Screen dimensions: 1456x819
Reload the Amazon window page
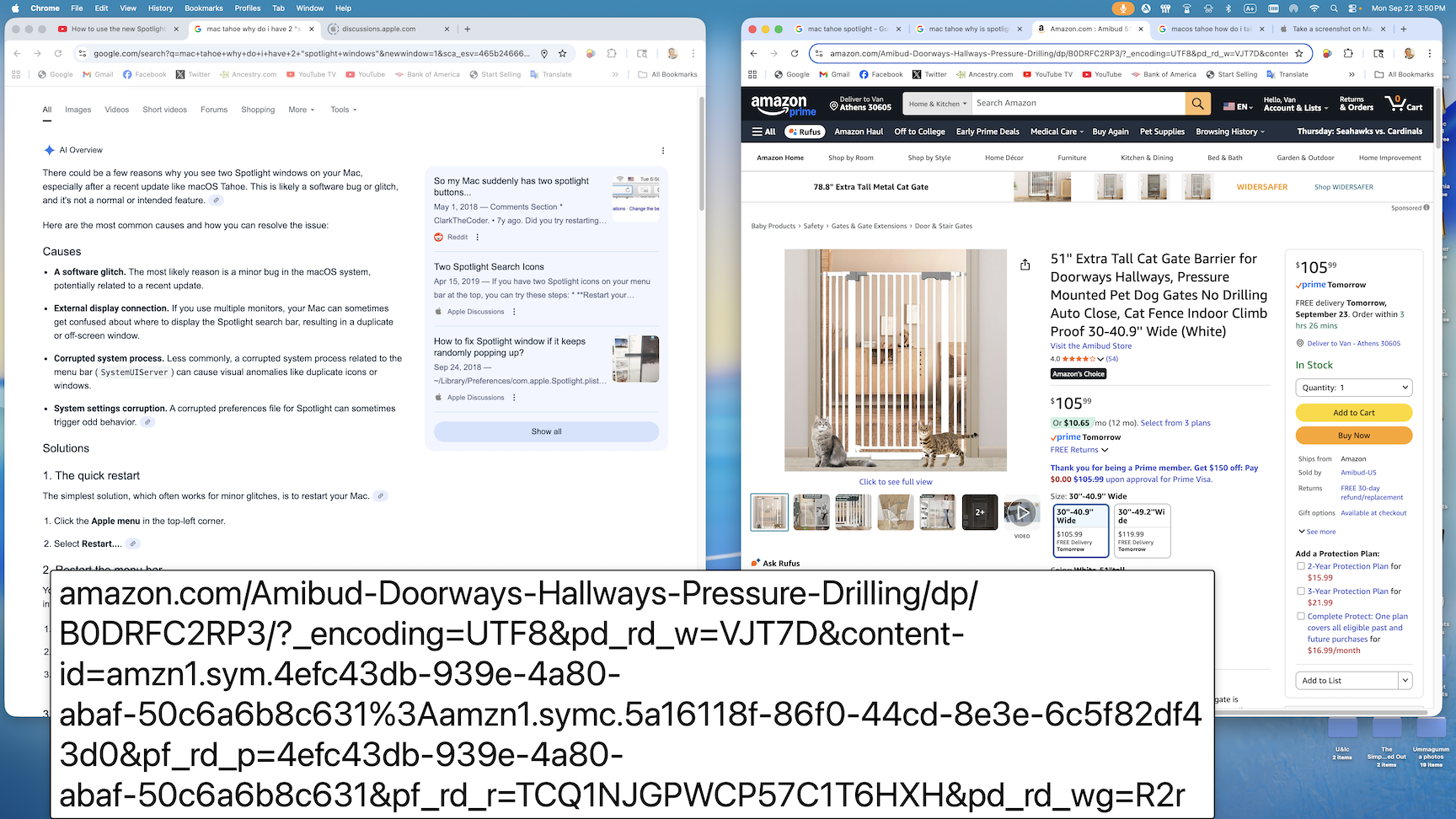[x=794, y=53]
